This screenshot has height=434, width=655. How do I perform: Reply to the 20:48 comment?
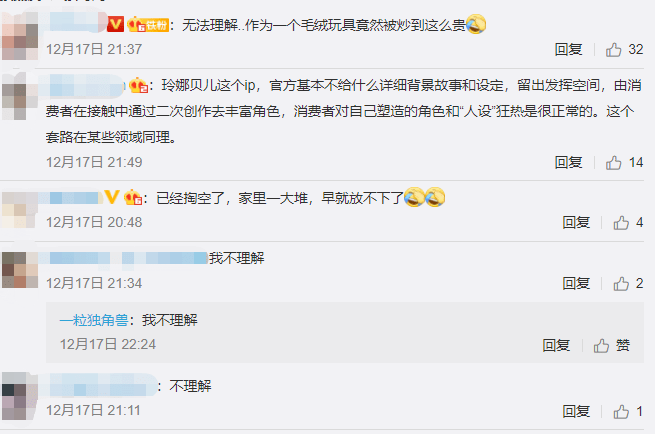pos(576,223)
